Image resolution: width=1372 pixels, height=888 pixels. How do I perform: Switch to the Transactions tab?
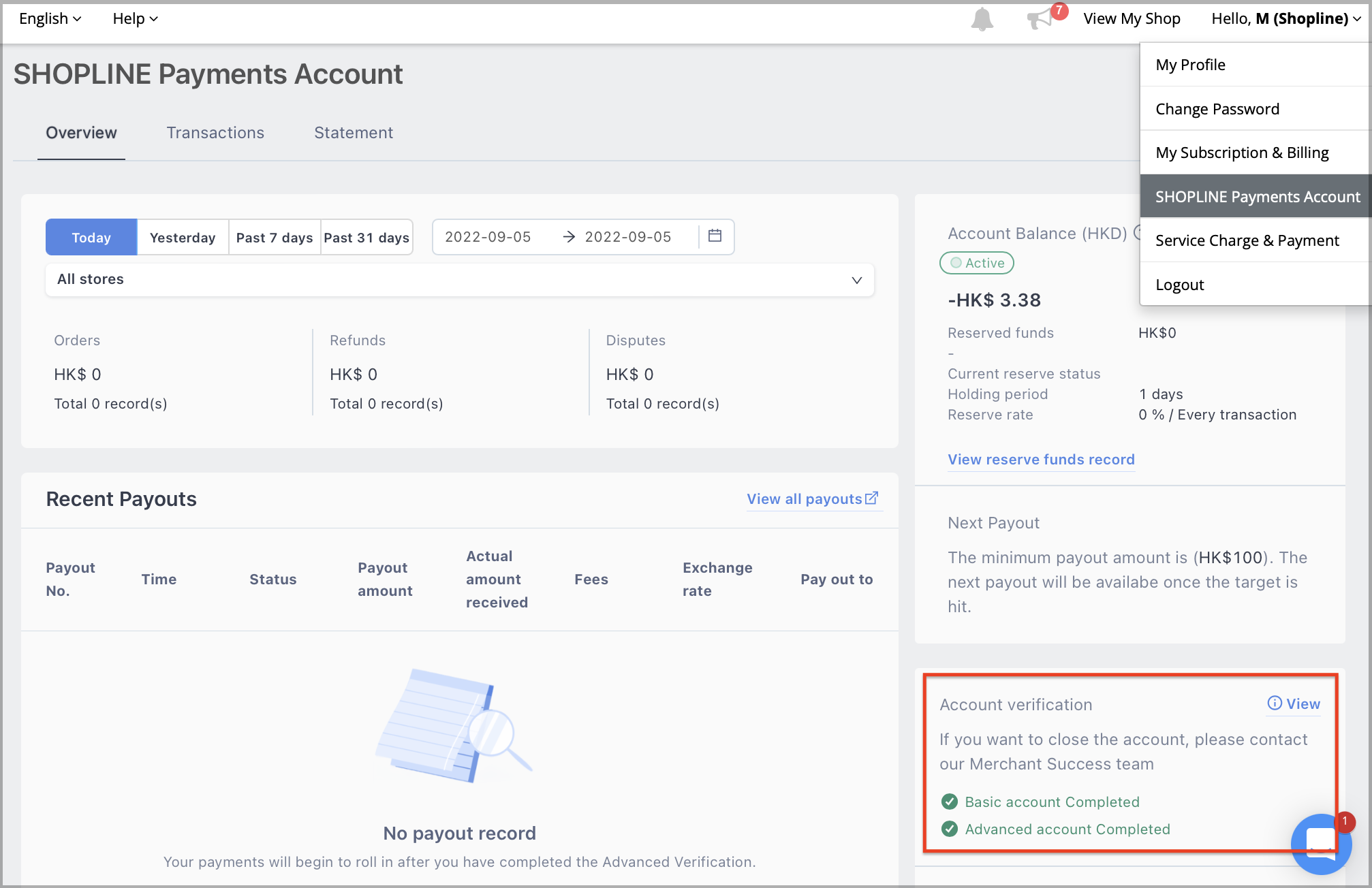click(x=215, y=132)
